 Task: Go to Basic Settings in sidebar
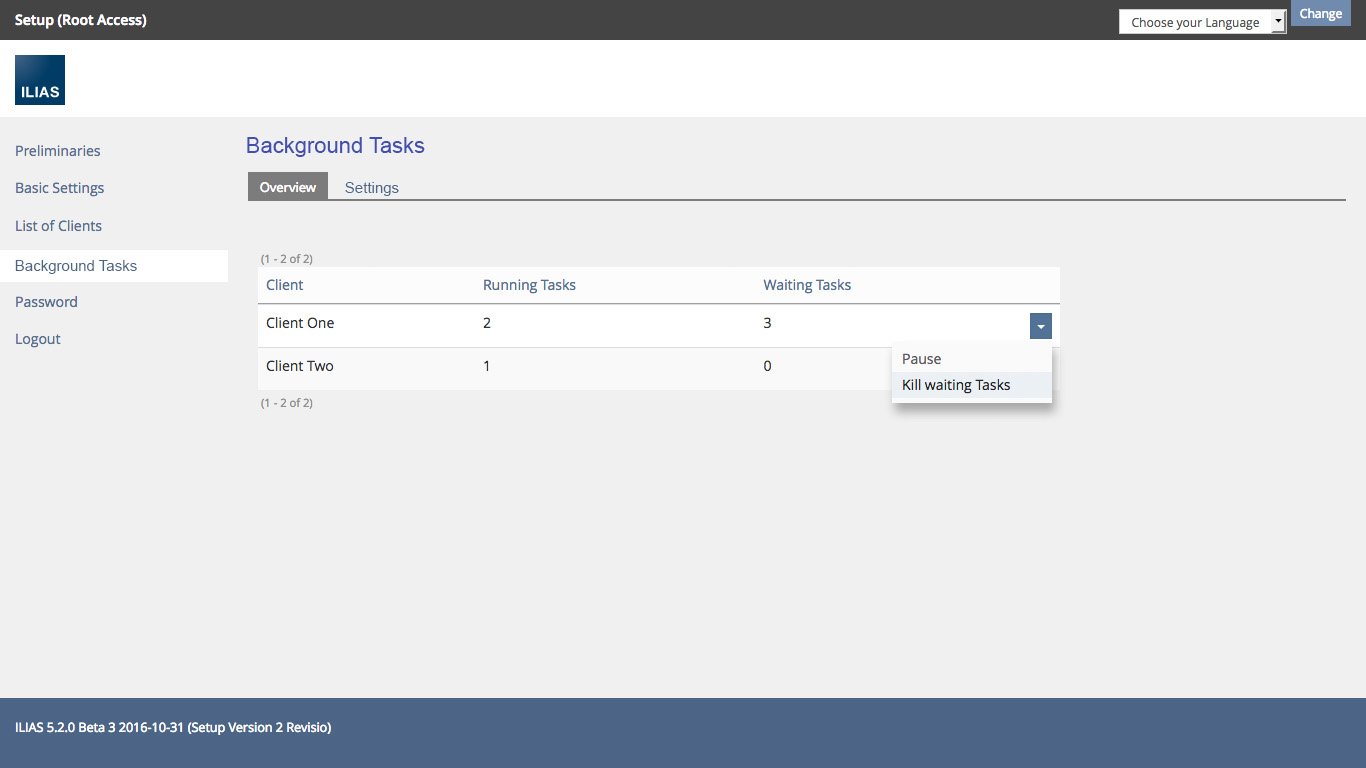click(x=60, y=188)
